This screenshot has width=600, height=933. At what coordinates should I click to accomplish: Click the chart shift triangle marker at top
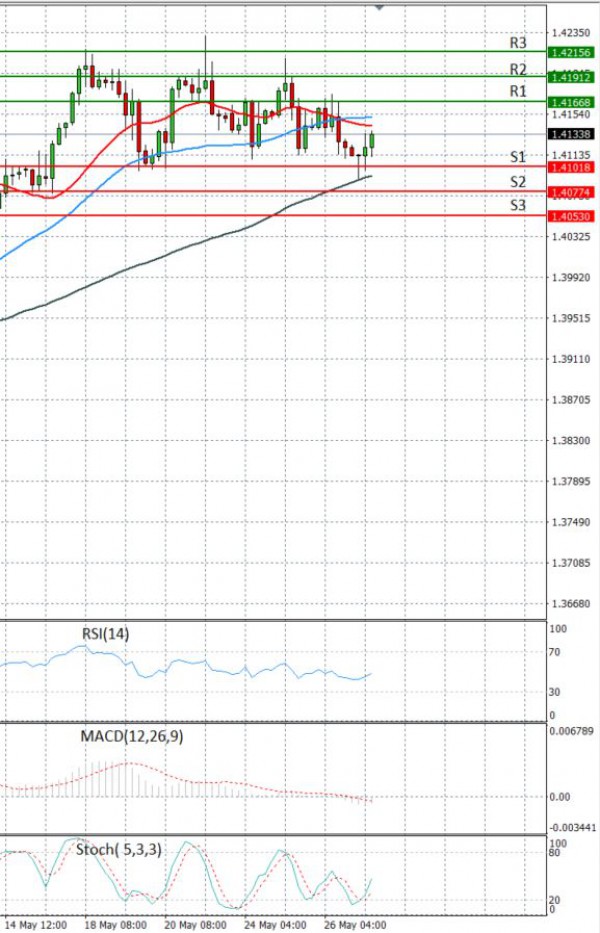(x=380, y=7)
